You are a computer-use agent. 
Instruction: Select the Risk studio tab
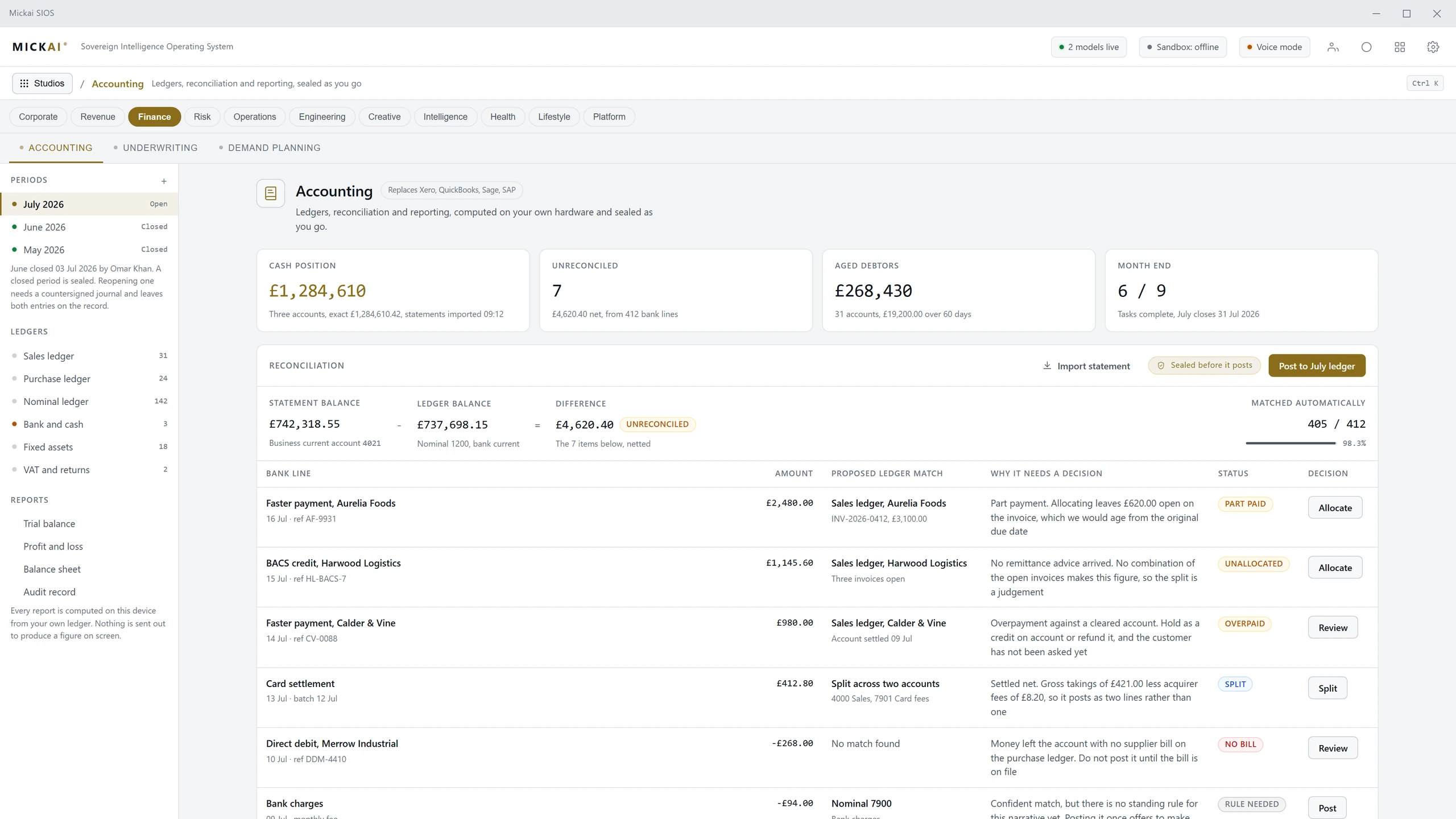[x=202, y=117]
